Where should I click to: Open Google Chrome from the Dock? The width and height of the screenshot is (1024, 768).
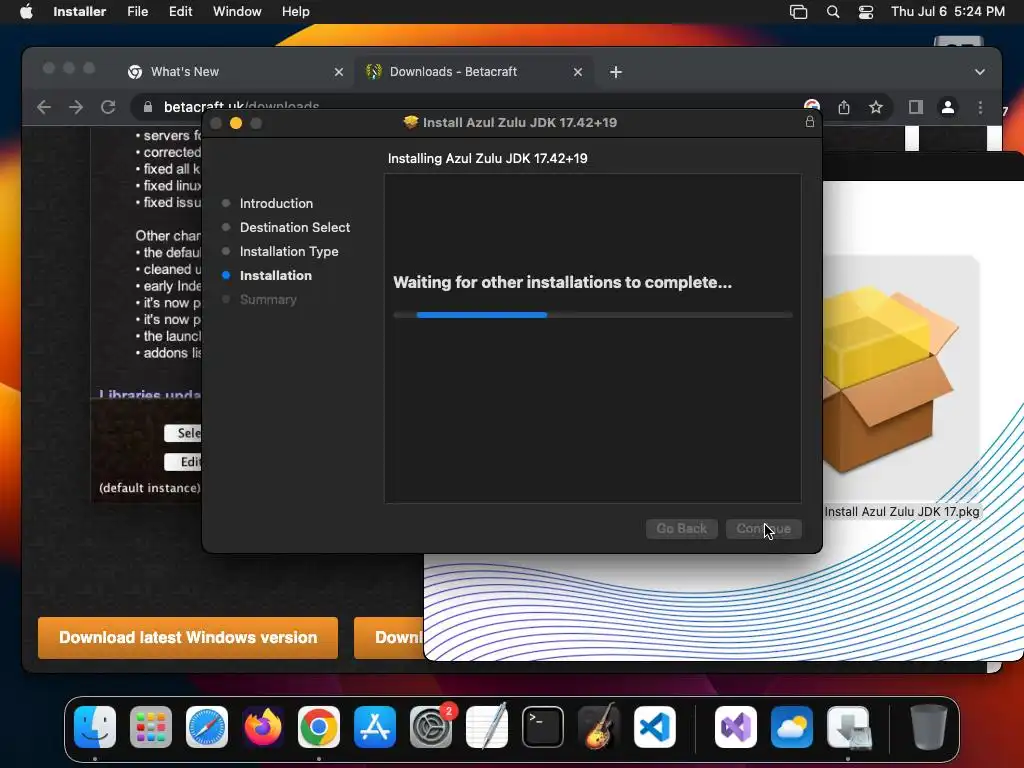319,727
